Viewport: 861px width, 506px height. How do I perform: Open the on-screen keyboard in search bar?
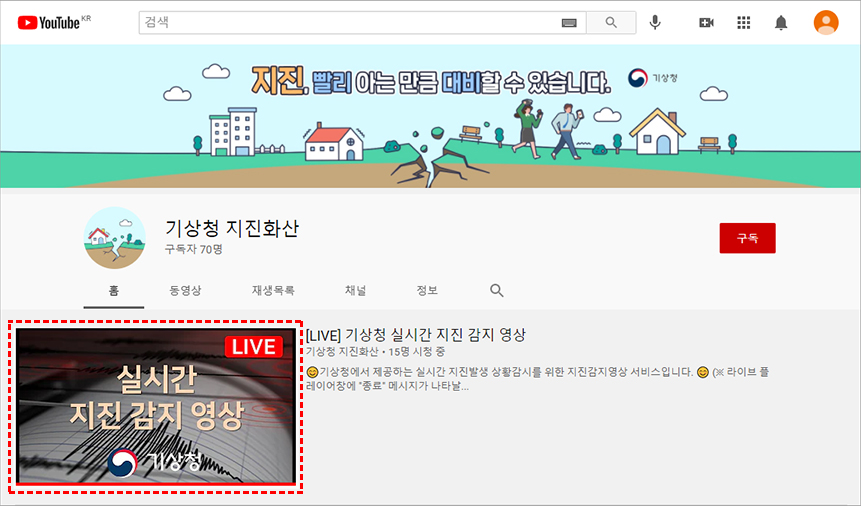tap(569, 22)
